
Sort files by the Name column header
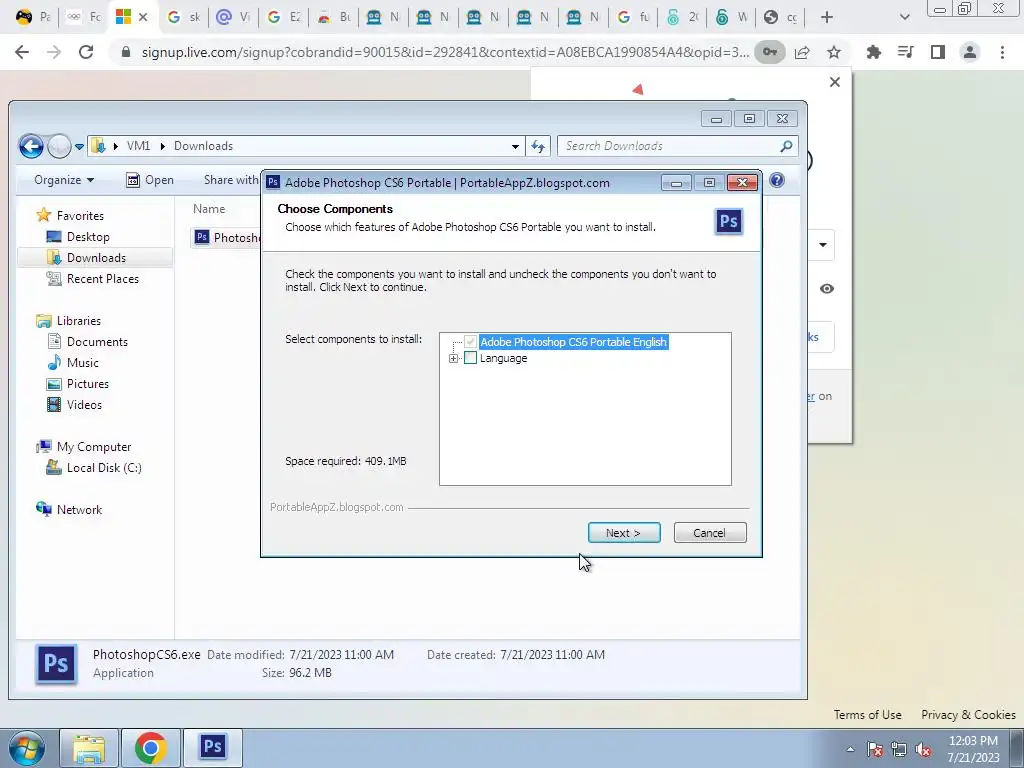[209, 209]
